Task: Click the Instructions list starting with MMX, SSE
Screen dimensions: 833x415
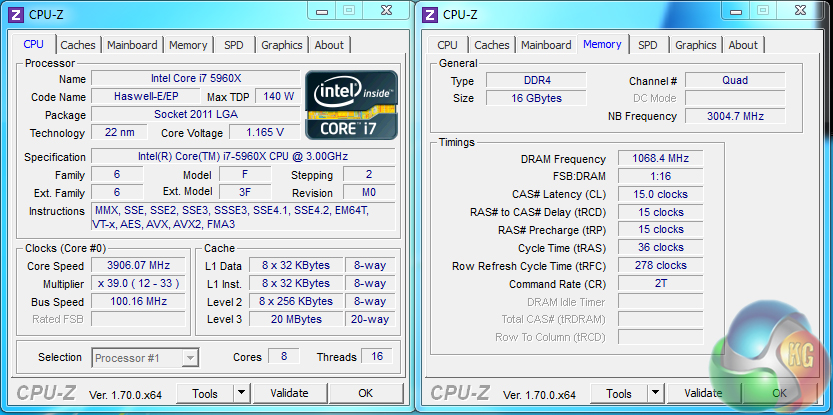Action: pyautogui.click(x=243, y=217)
